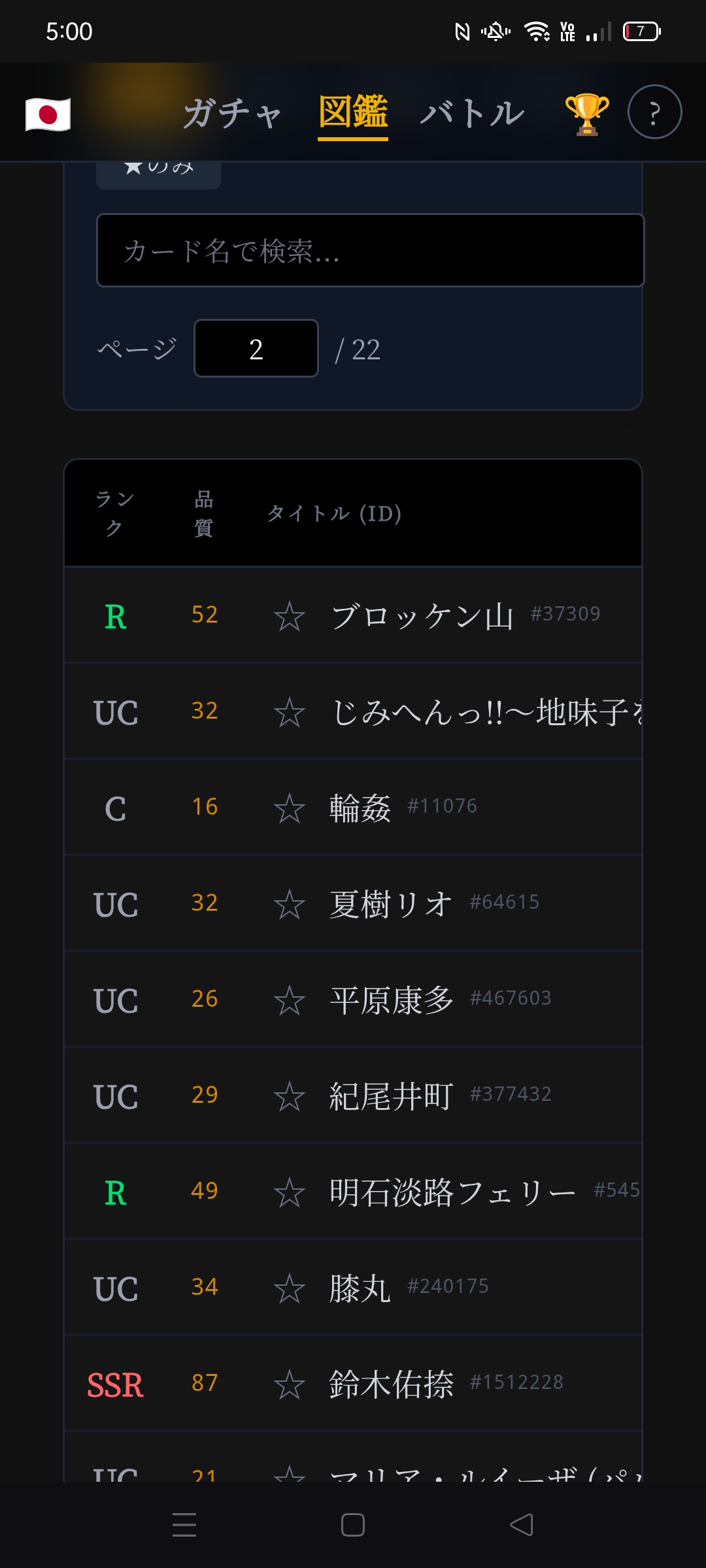Star the 鈴木佑捺 SSR card
Screen dimensions: 706x1568
(289, 1385)
